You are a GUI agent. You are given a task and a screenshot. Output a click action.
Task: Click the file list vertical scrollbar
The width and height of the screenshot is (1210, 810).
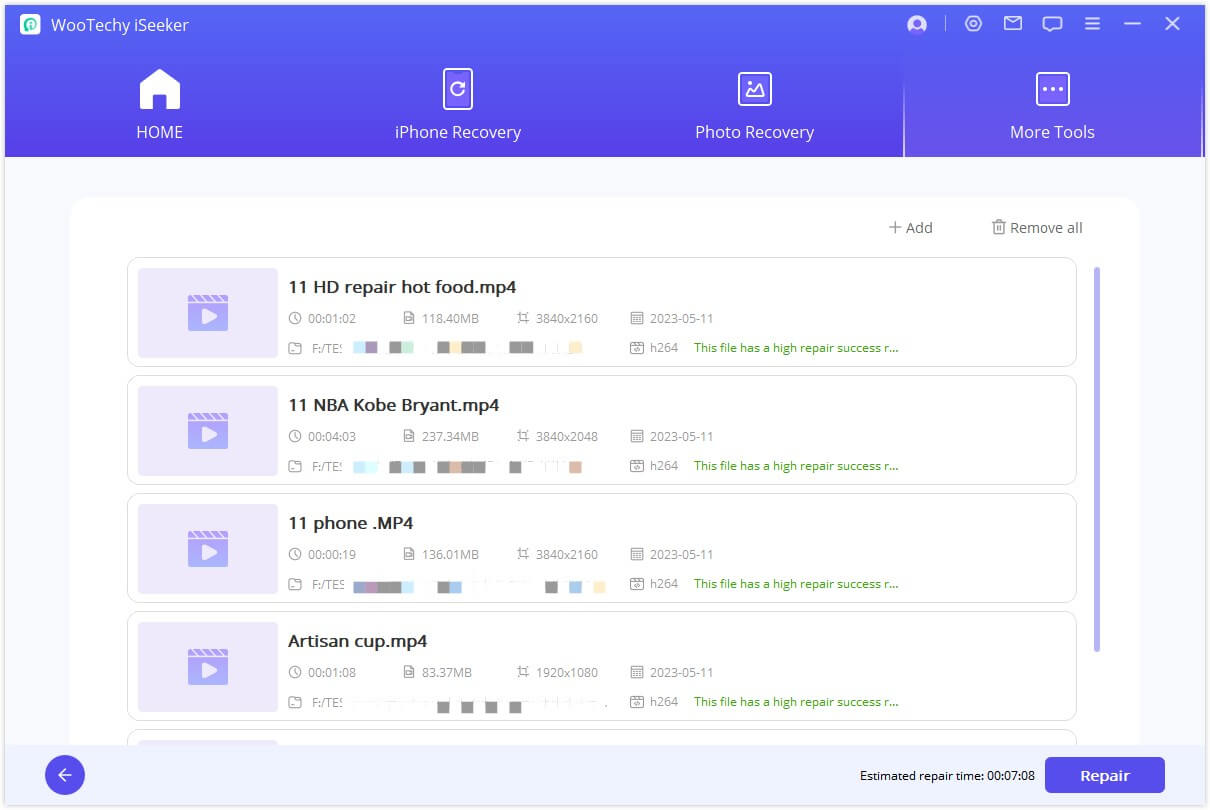tap(1097, 460)
